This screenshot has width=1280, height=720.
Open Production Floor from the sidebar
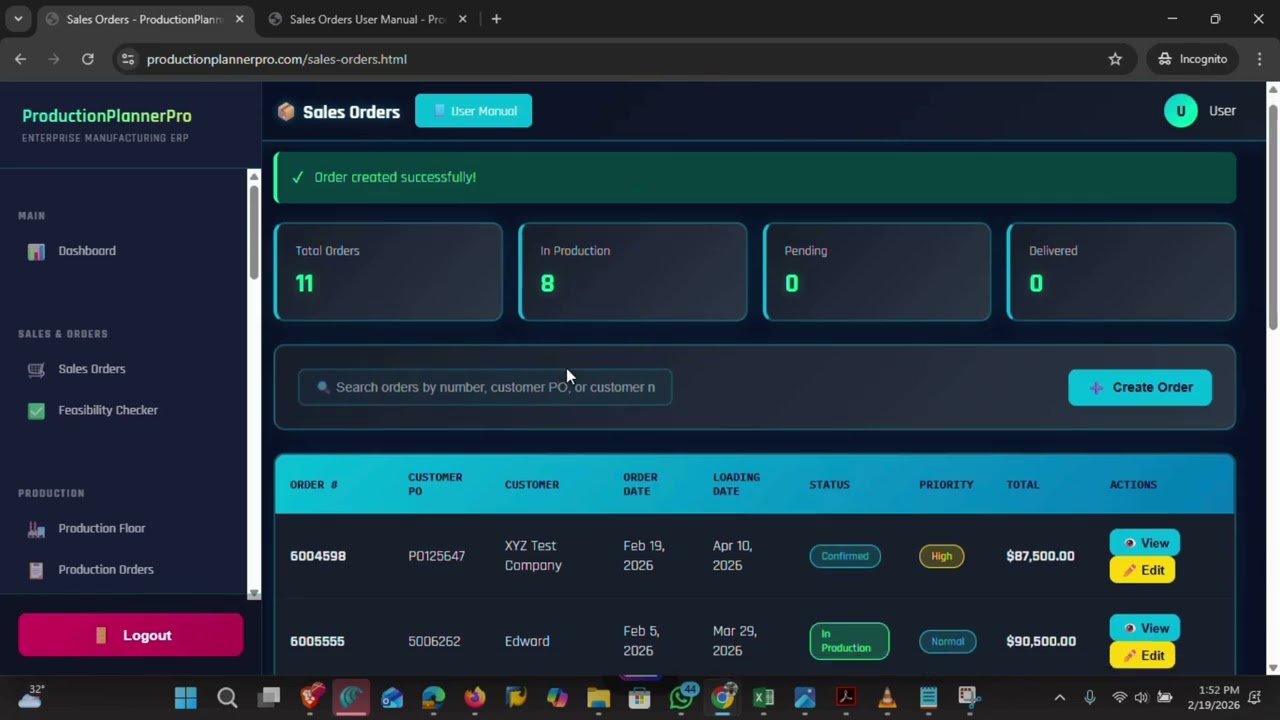[x=101, y=529]
